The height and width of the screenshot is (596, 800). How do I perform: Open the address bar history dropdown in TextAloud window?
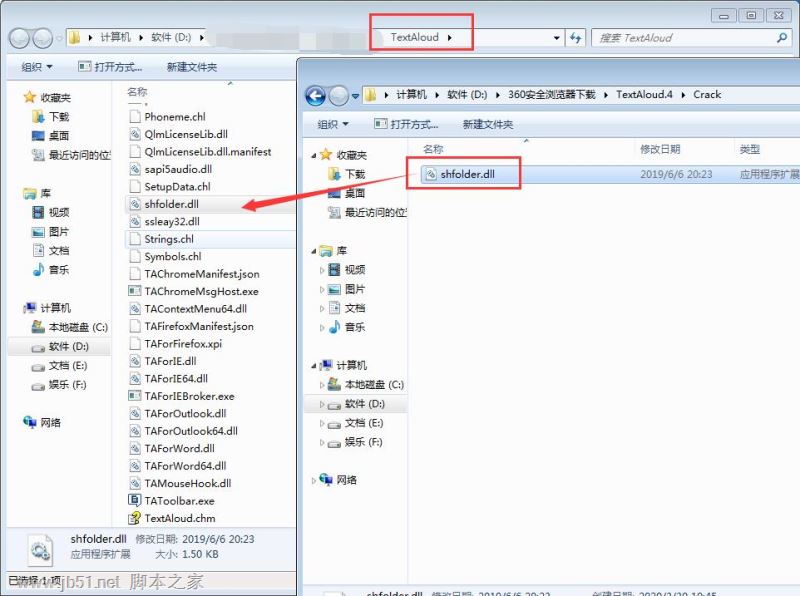557,38
